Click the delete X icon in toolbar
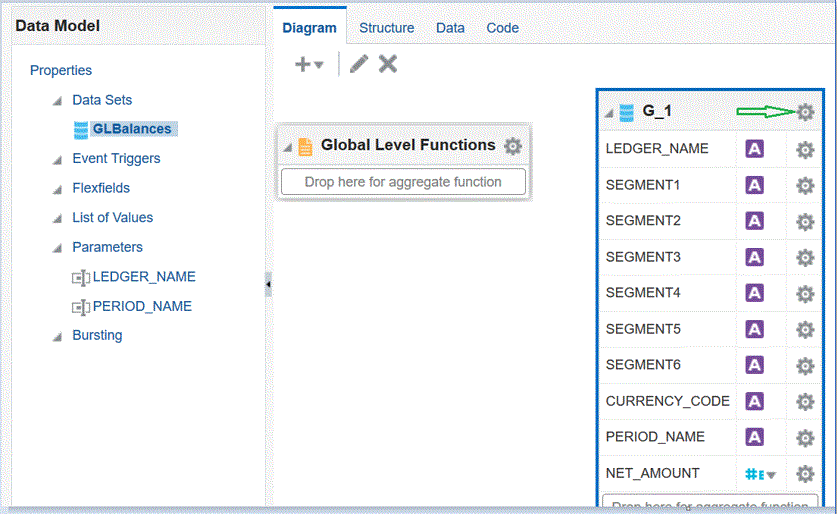Screen dimensions: 837x514 (388, 64)
